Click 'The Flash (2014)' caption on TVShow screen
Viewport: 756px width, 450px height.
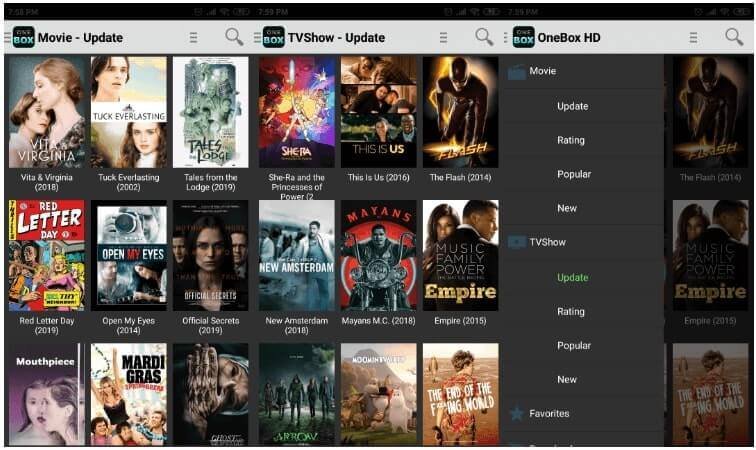(460, 177)
